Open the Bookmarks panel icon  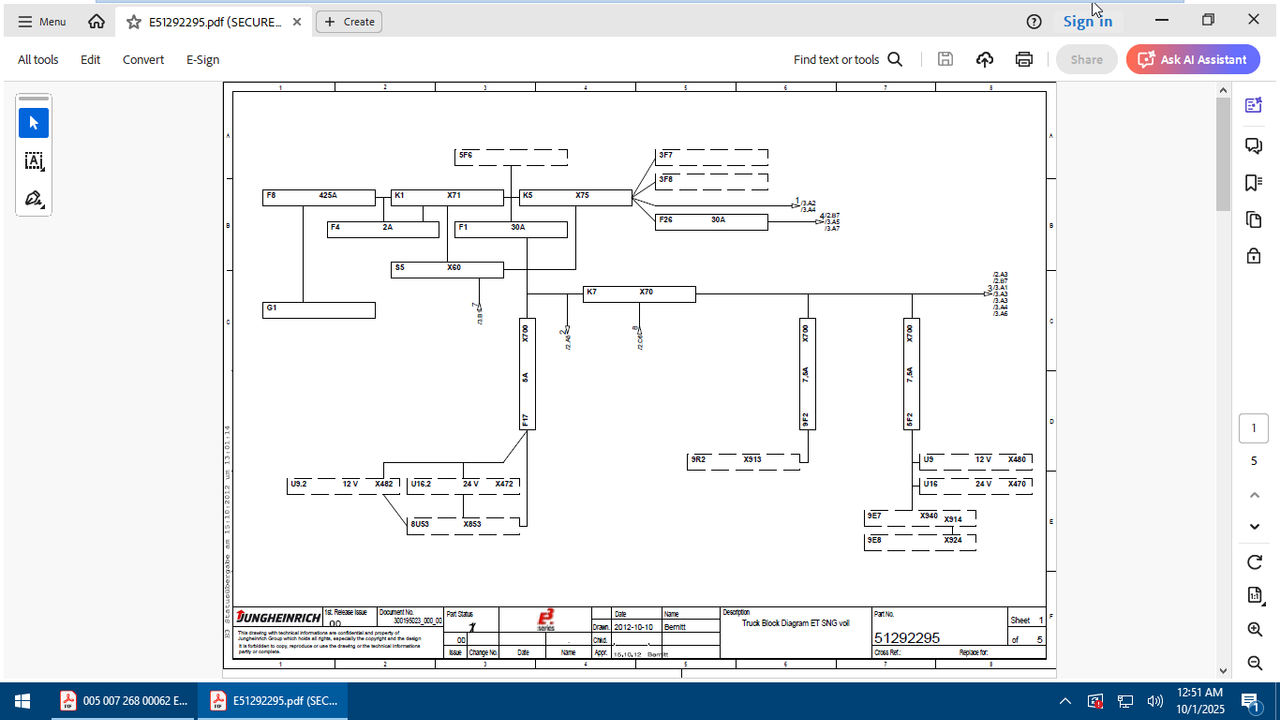pyautogui.click(x=1253, y=182)
